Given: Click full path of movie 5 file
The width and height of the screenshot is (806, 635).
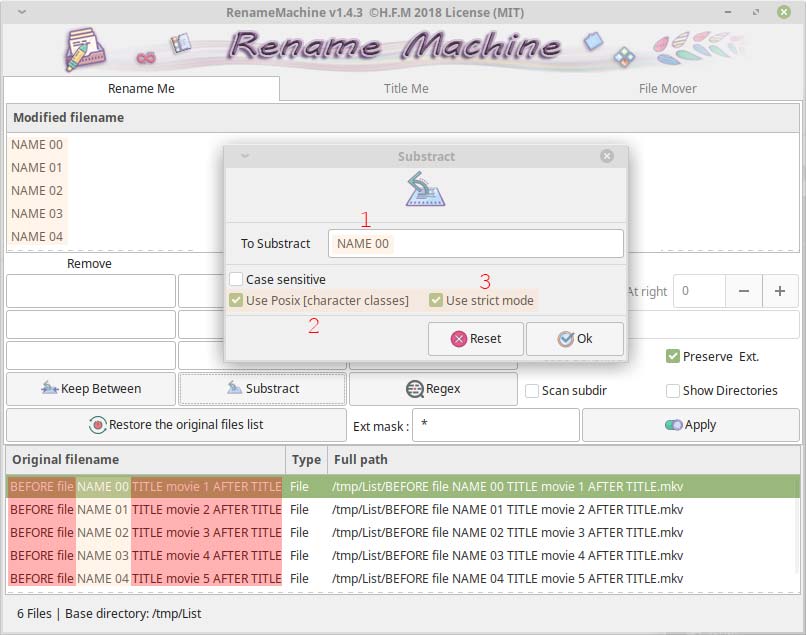Looking at the screenshot, I should [x=507, y=578].
